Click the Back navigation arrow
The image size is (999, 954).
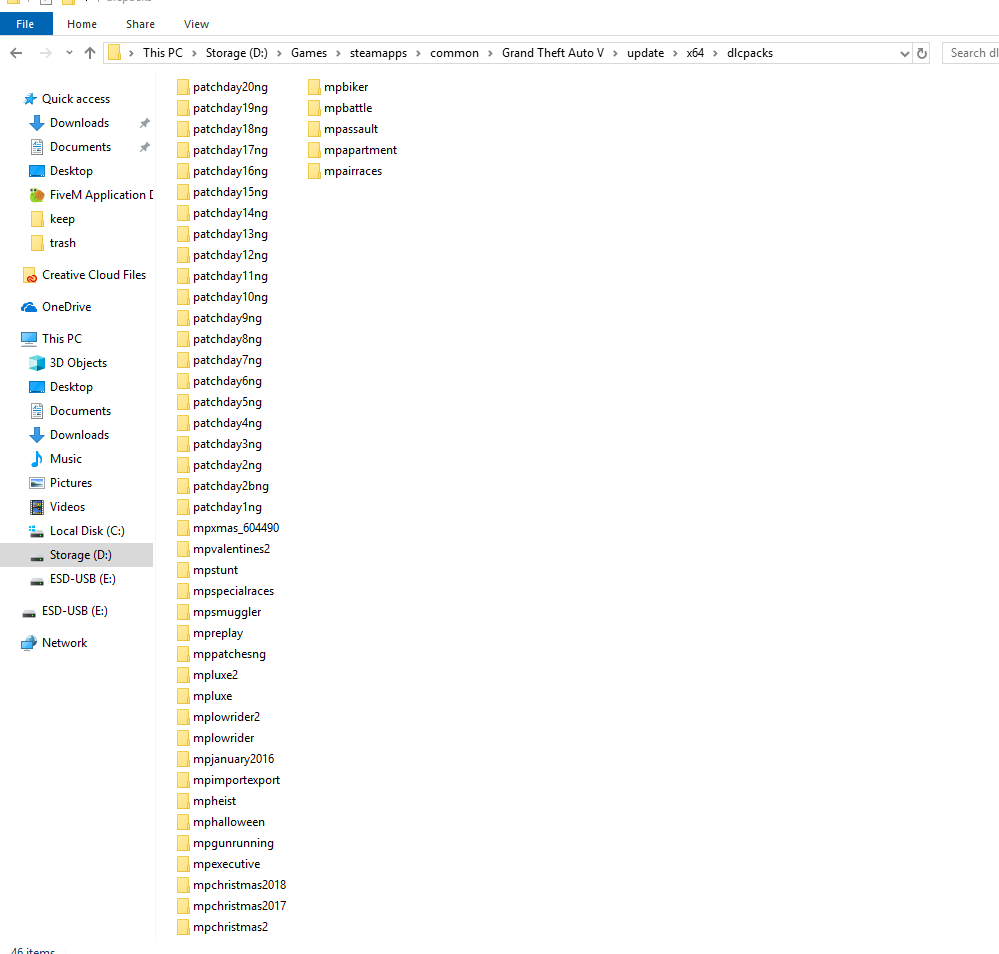point(17,53)
